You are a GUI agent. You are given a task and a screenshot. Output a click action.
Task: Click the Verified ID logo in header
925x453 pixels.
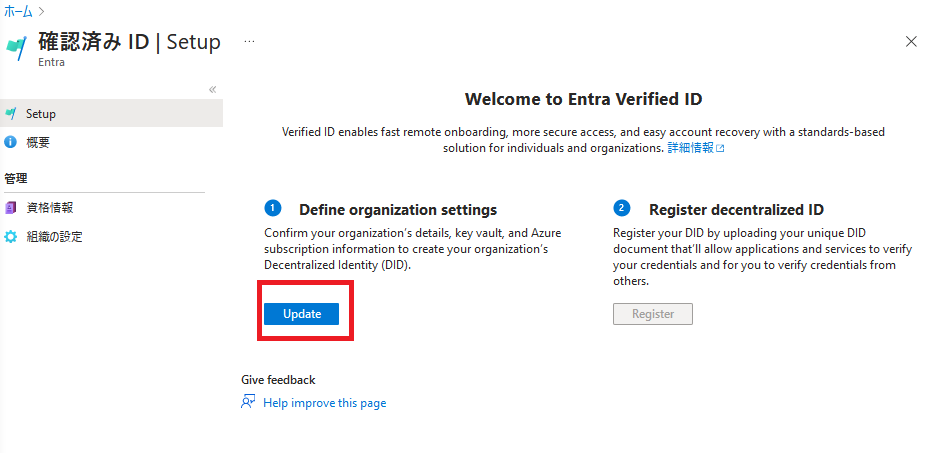[x=17, y=49]
